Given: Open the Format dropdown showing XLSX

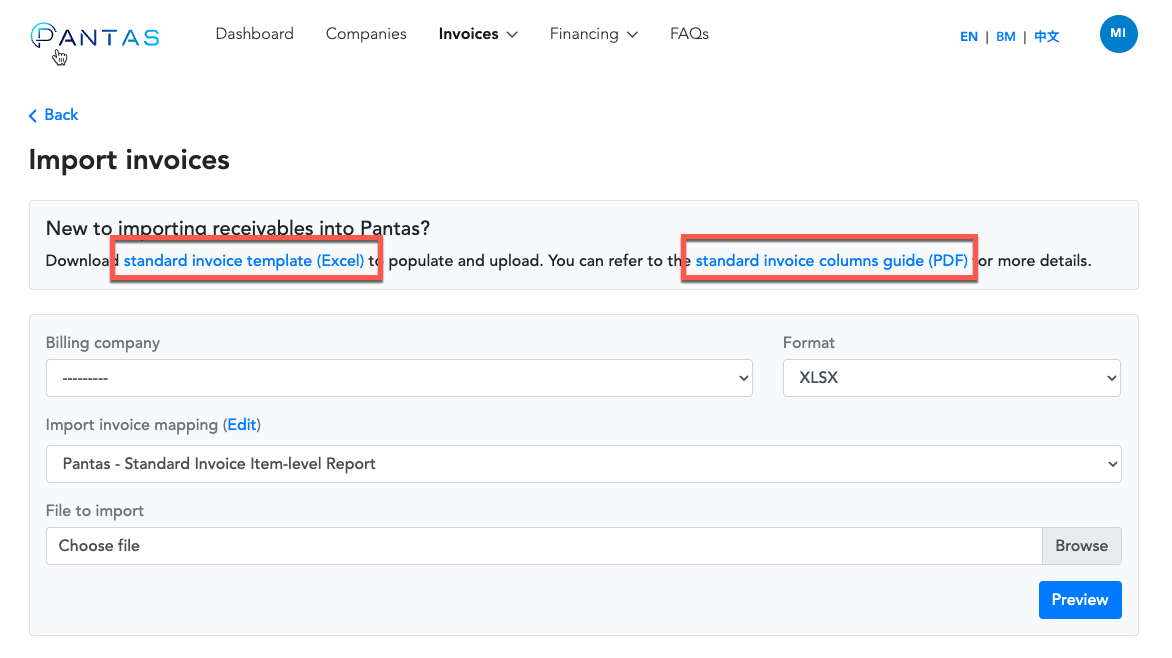Looking at the screenshot, I should (952, 378).
